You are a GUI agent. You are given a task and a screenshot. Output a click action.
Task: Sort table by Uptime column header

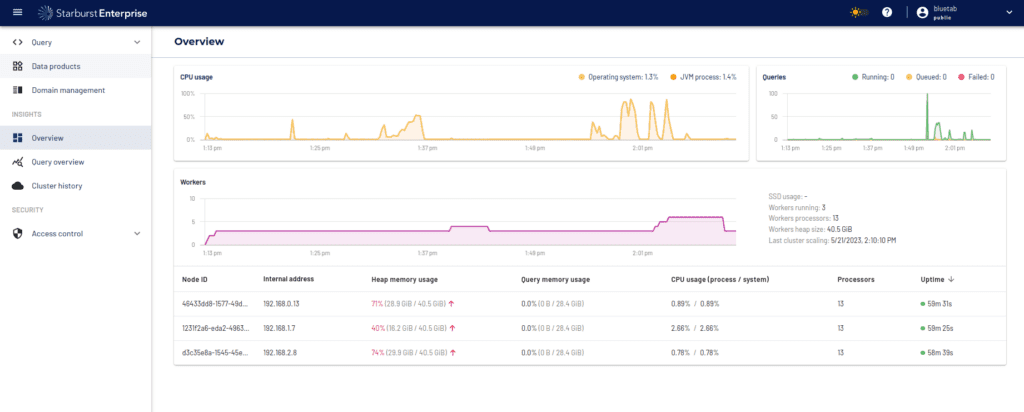[x=937, y=279]
